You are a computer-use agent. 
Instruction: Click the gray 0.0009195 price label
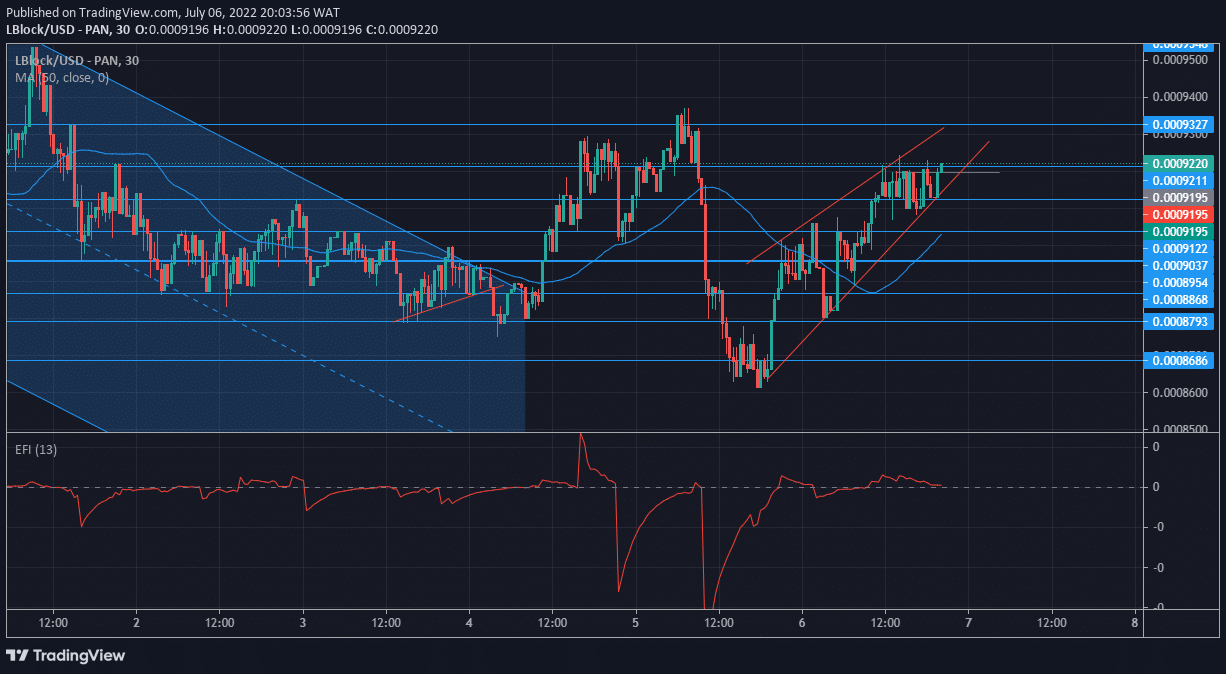click(1181, 198)
